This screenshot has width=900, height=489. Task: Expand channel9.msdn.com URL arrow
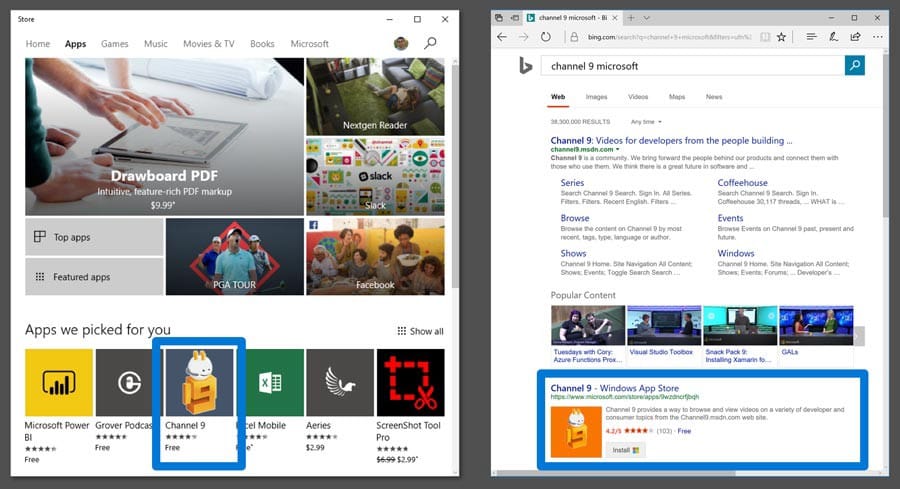[x=618, y=149]
